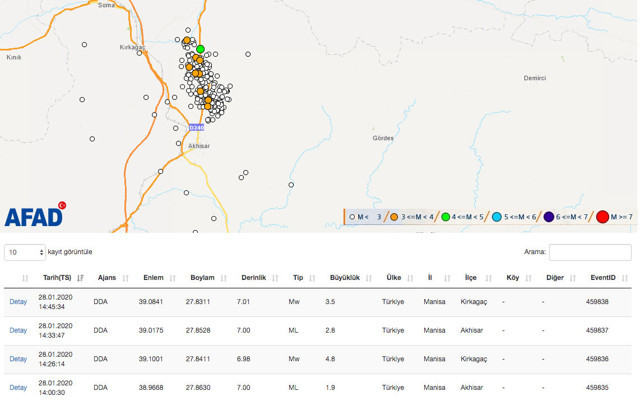Click the green magnitude 4–5 earthquake marker on map
The width and height of the screenshot is (640, 400).
200,49
